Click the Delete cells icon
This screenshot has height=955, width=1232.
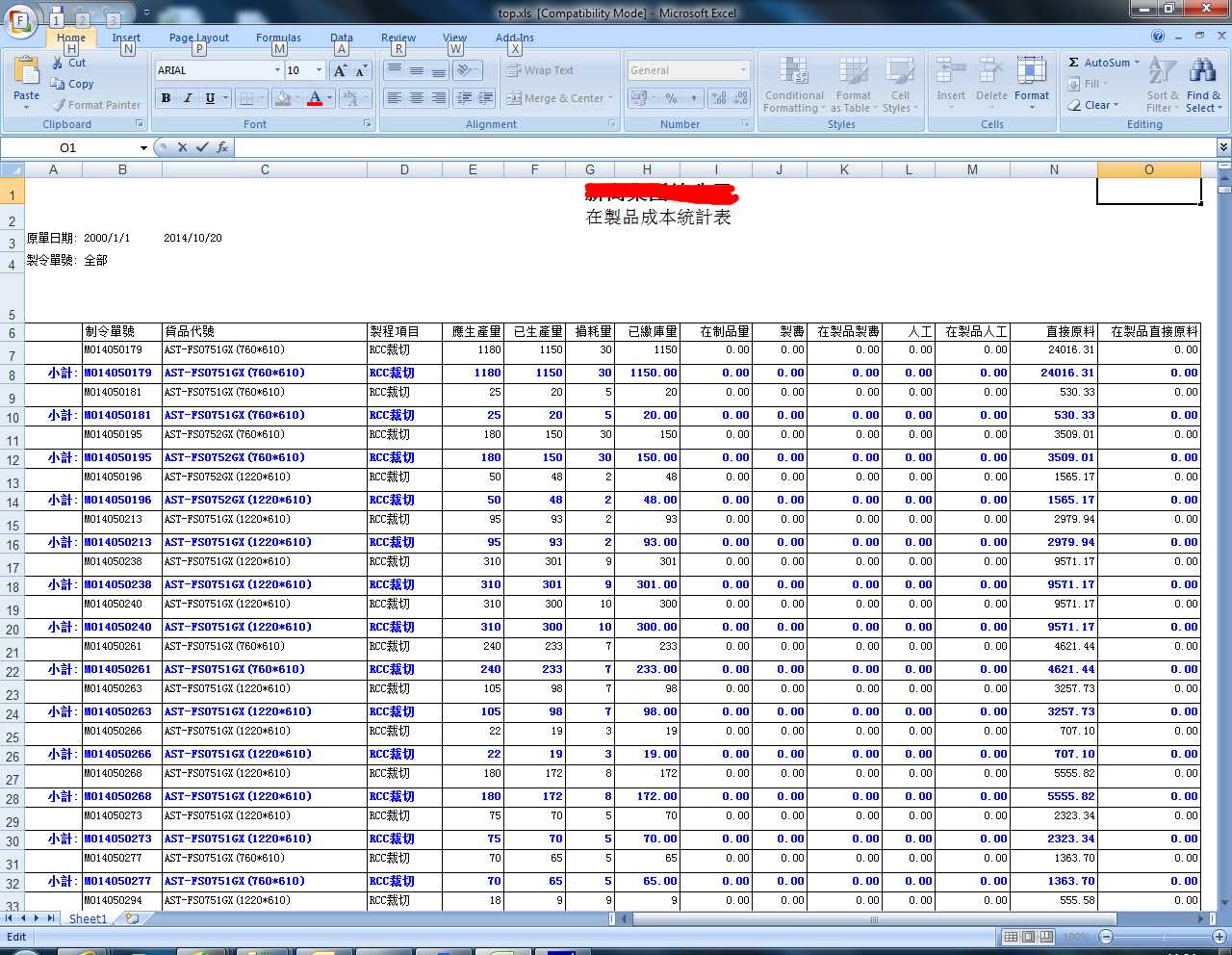click(991, 71)
